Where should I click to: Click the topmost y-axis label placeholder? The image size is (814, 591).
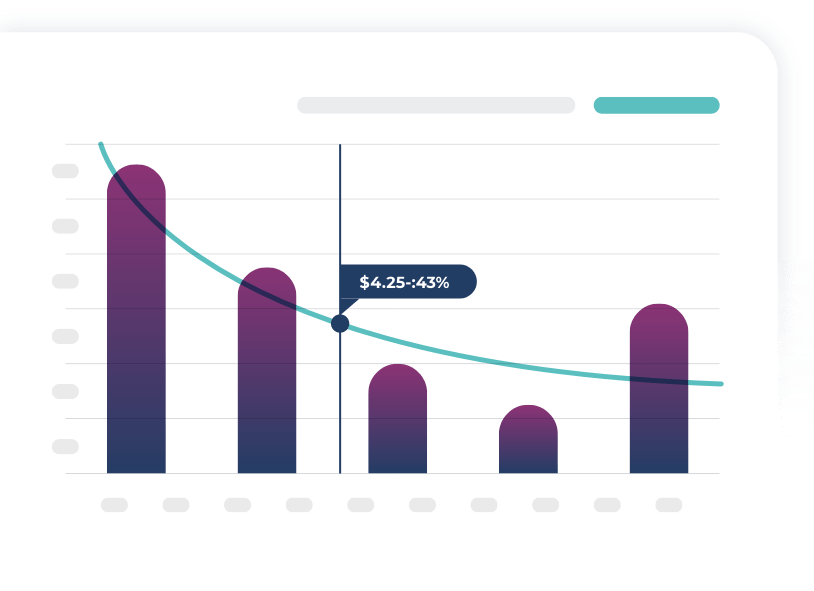65,171
